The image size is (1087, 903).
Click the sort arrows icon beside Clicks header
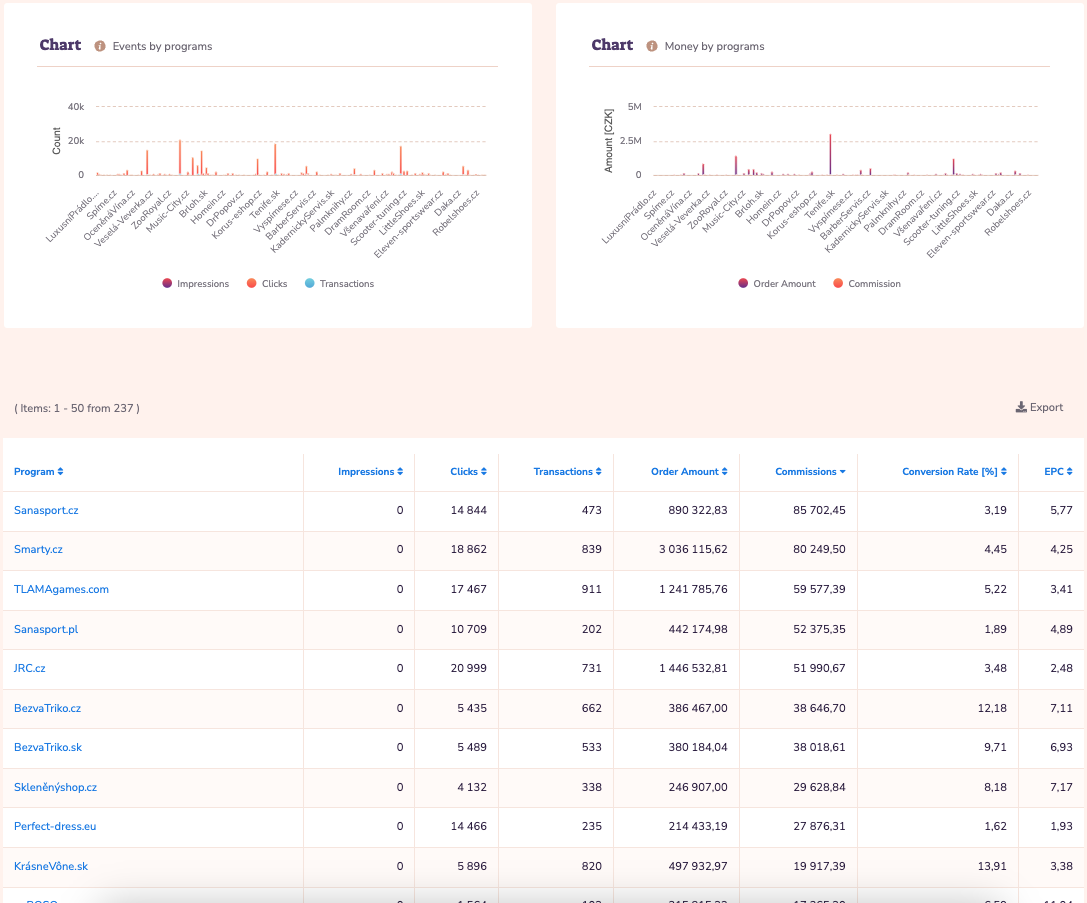[x=484, y=472]
